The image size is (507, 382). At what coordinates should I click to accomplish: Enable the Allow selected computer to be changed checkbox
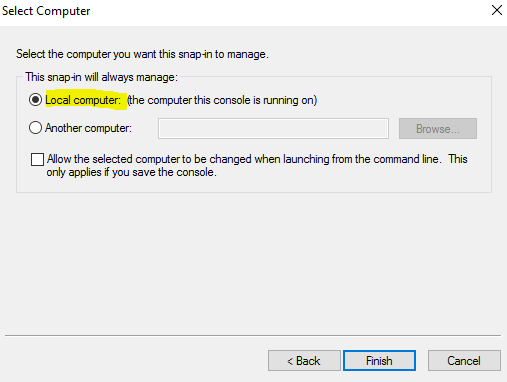[37, 159]
